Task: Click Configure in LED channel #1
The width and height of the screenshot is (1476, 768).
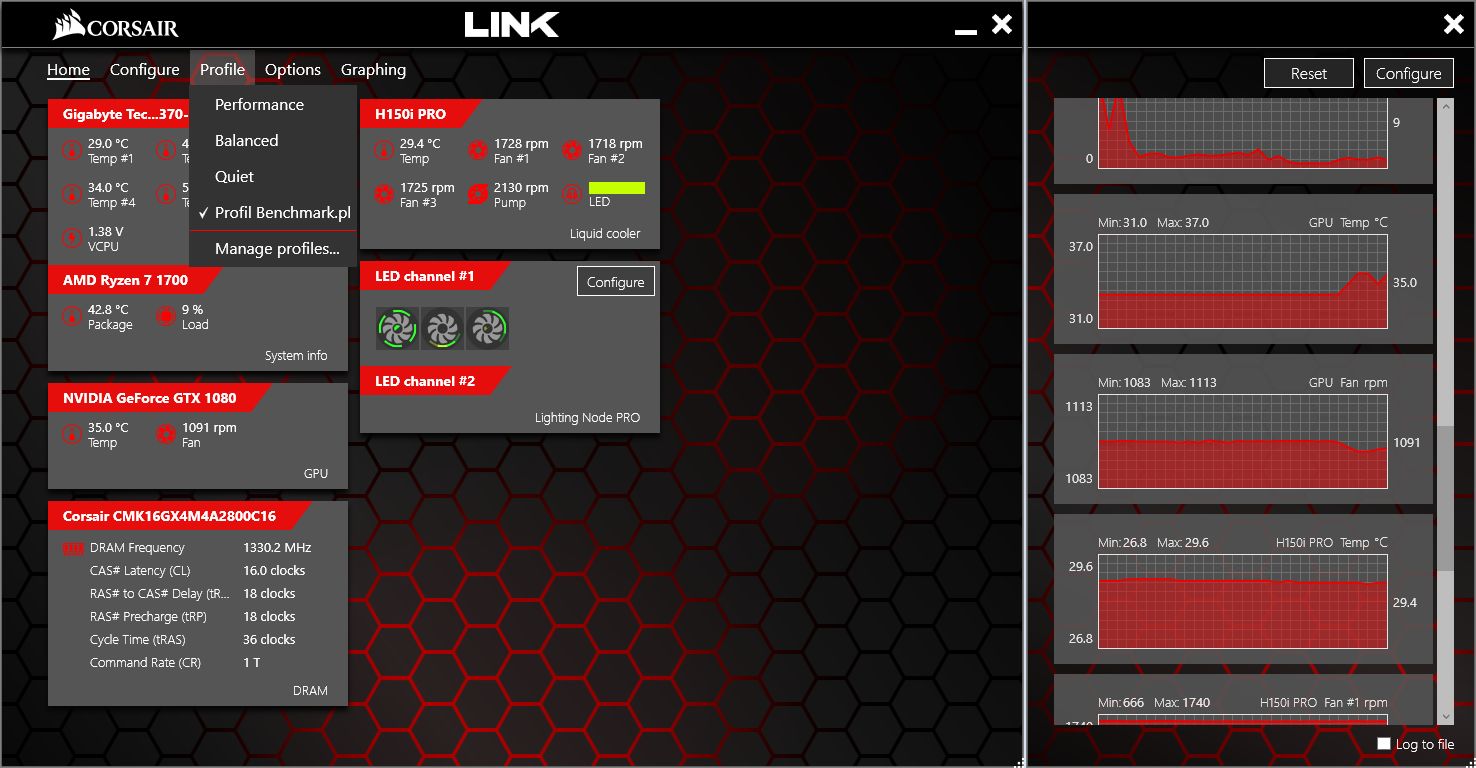Action: (616, 282)
